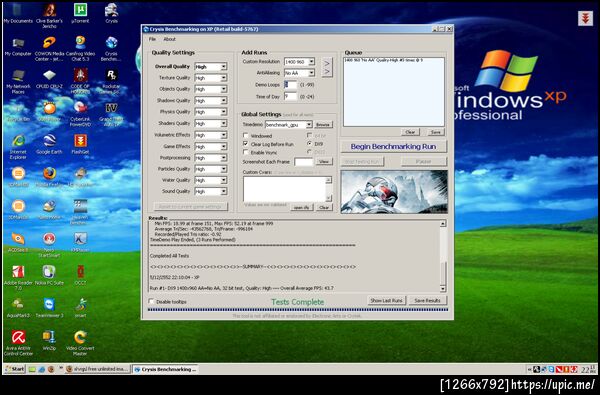Open the OCCT desktop shortcut

point(80,275)
